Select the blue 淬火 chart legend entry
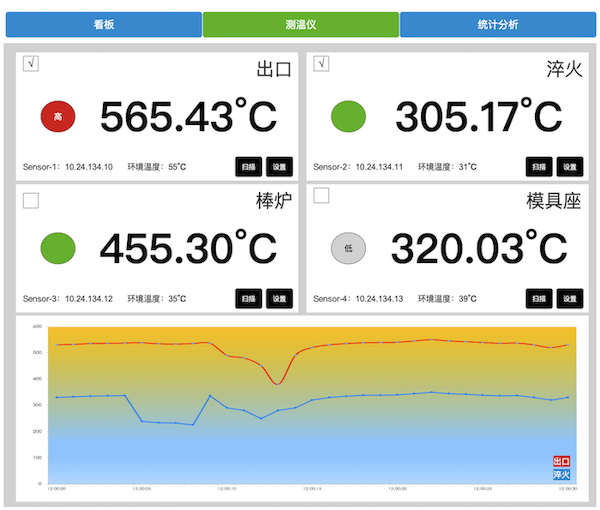The width and height of the screenshot is (600, 510). (x=562, y=475)
